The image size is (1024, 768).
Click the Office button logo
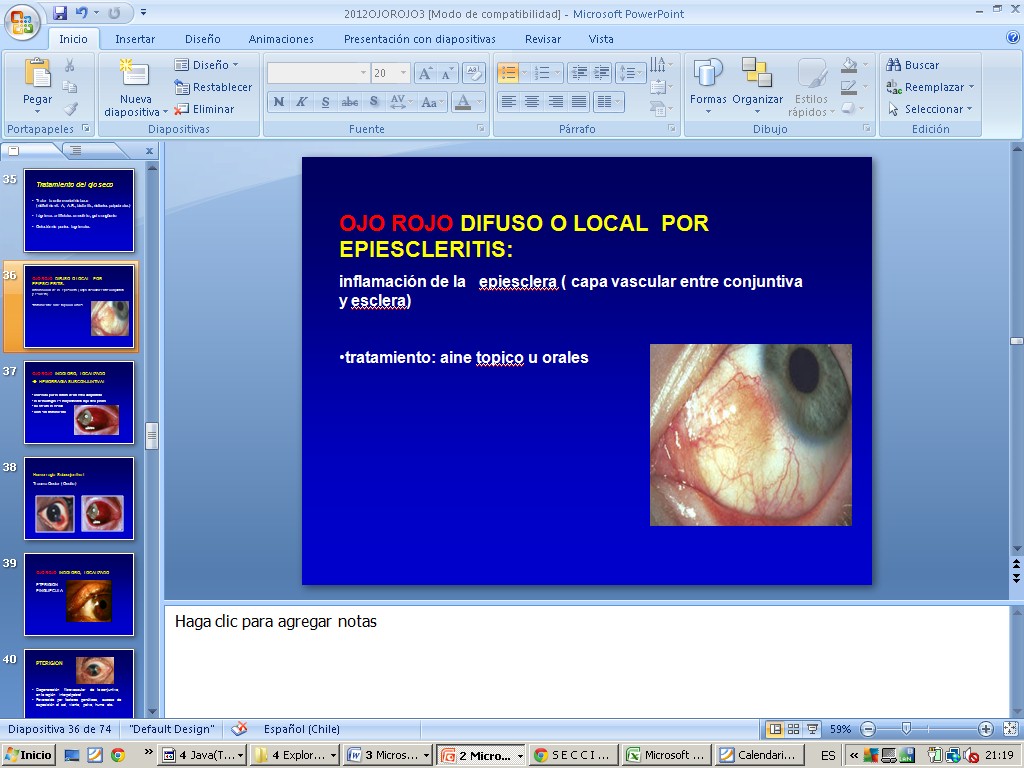tap(22, 20)
